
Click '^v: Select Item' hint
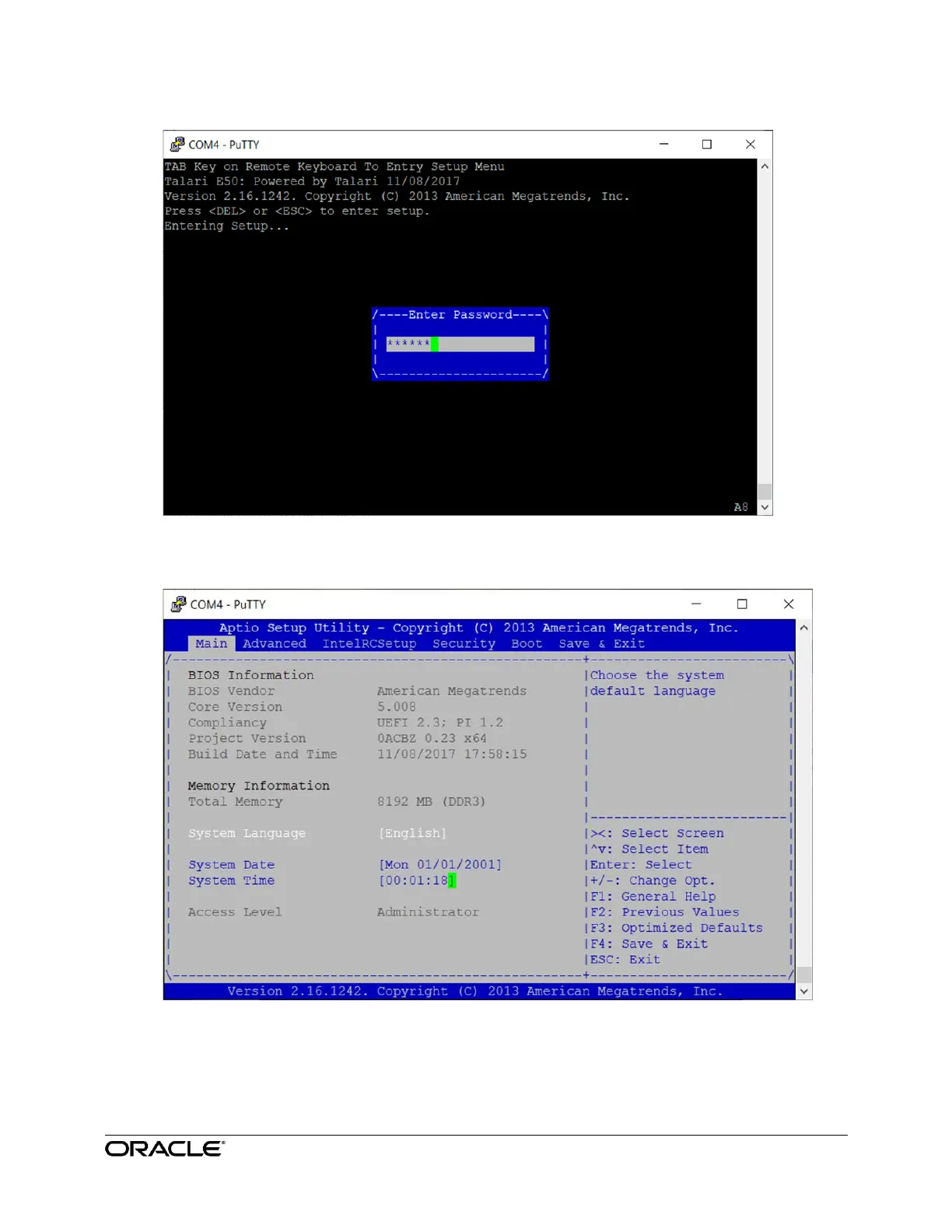tap(649, 849)
